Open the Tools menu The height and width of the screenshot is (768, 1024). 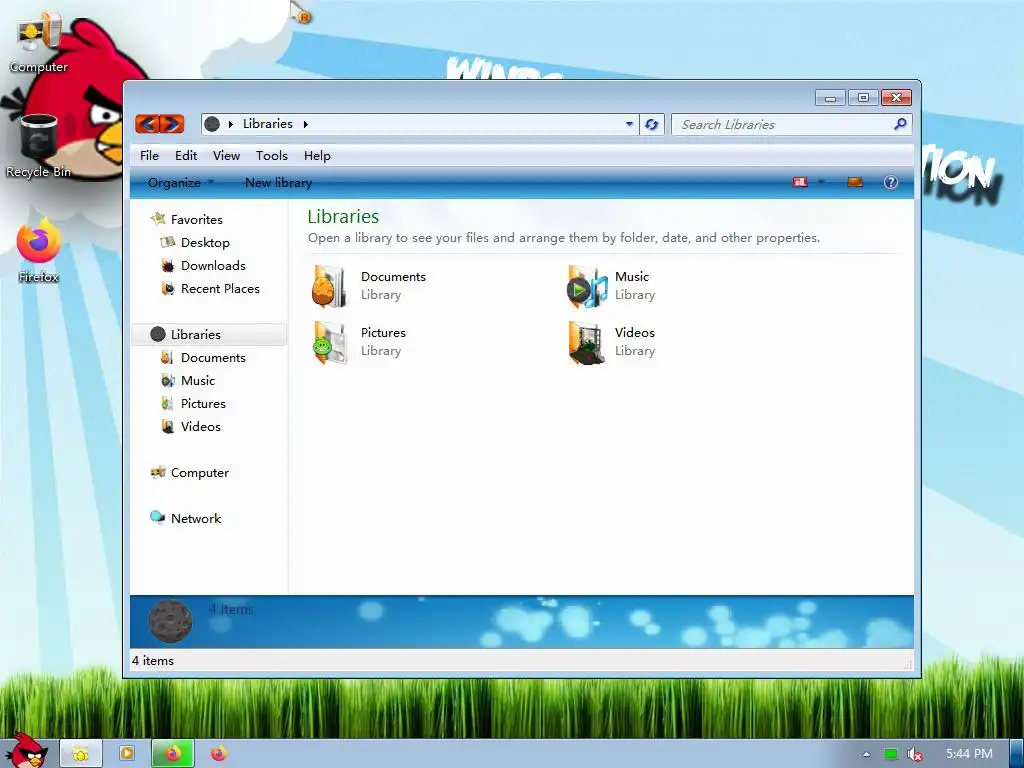pos(272,155)
